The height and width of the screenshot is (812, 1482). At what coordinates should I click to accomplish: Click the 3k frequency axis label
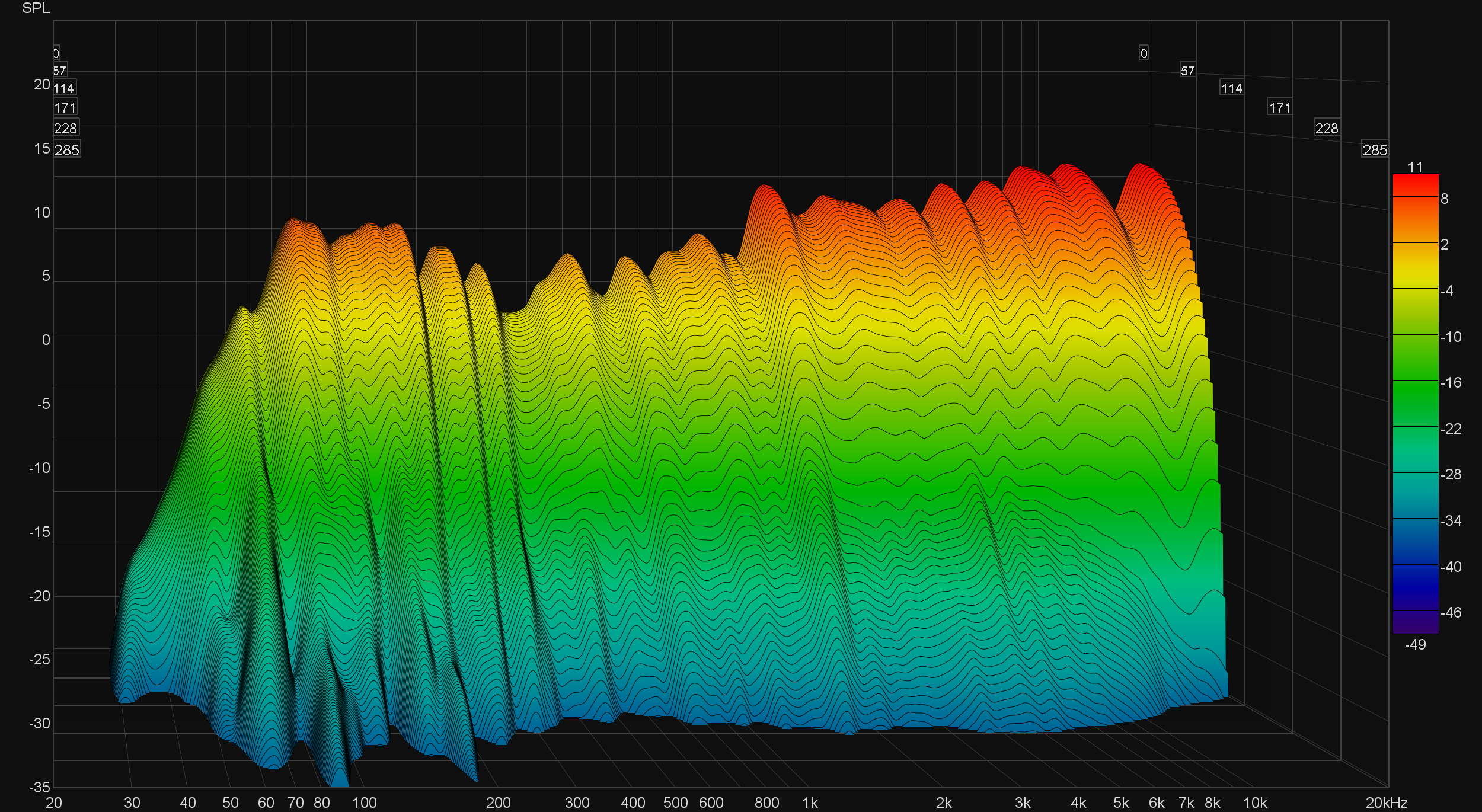click(1022, 803)
